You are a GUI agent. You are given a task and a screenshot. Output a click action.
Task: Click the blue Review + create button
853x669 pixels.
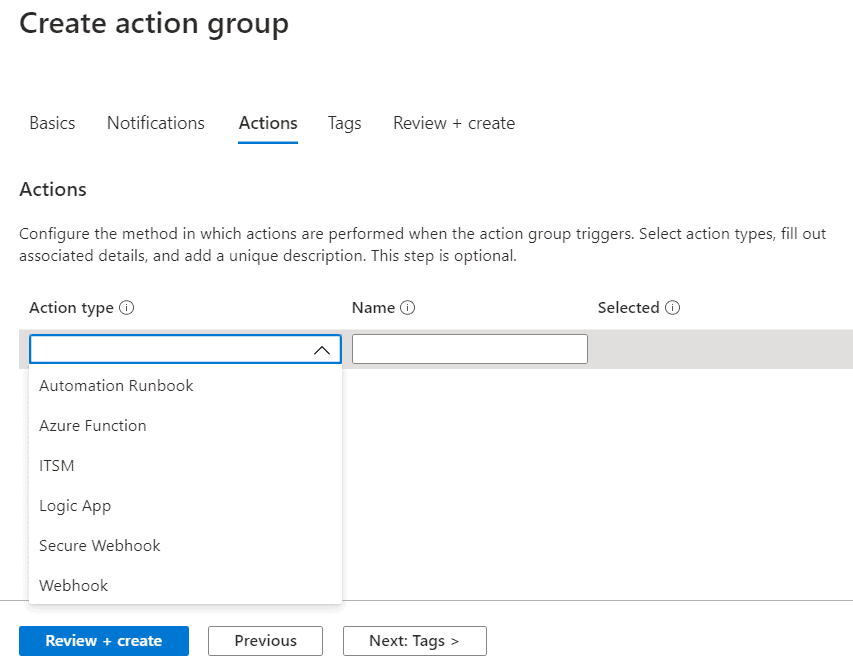104,641
